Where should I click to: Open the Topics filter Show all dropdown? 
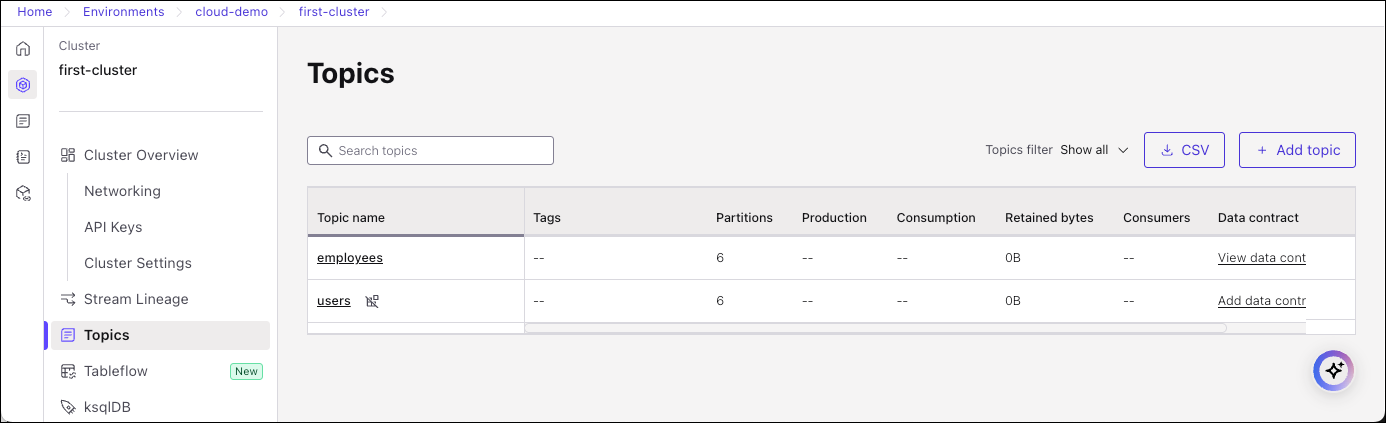click(x=1094, y=150)
